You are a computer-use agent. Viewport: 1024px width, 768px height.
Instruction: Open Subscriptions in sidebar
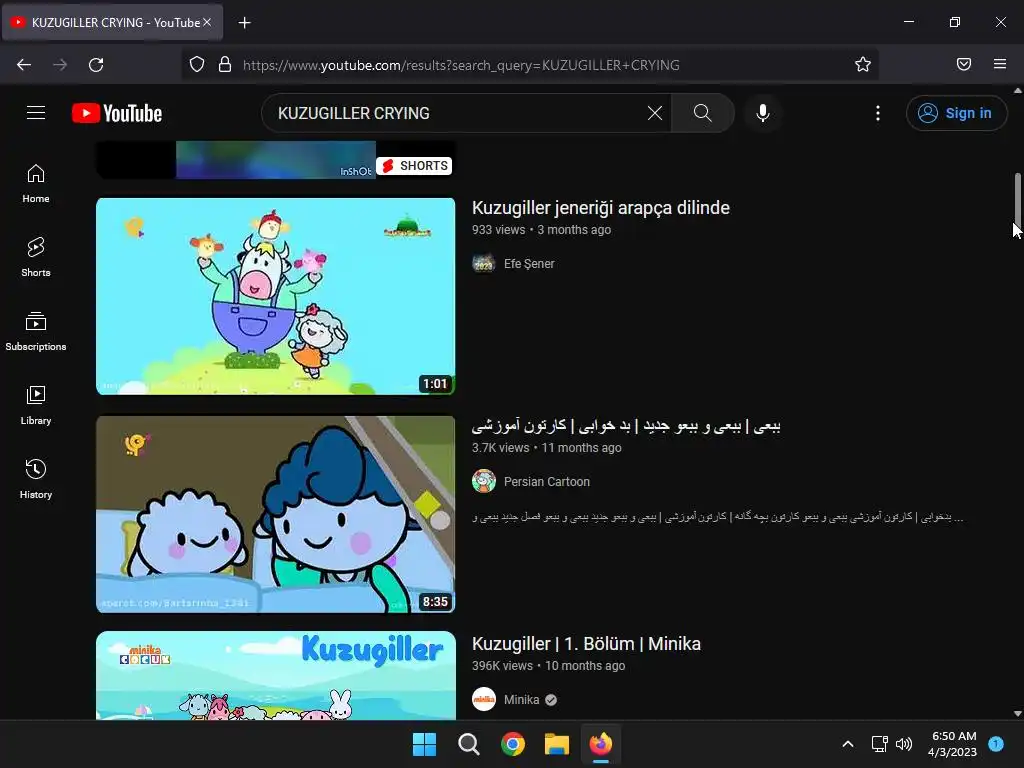pos(36,331)
